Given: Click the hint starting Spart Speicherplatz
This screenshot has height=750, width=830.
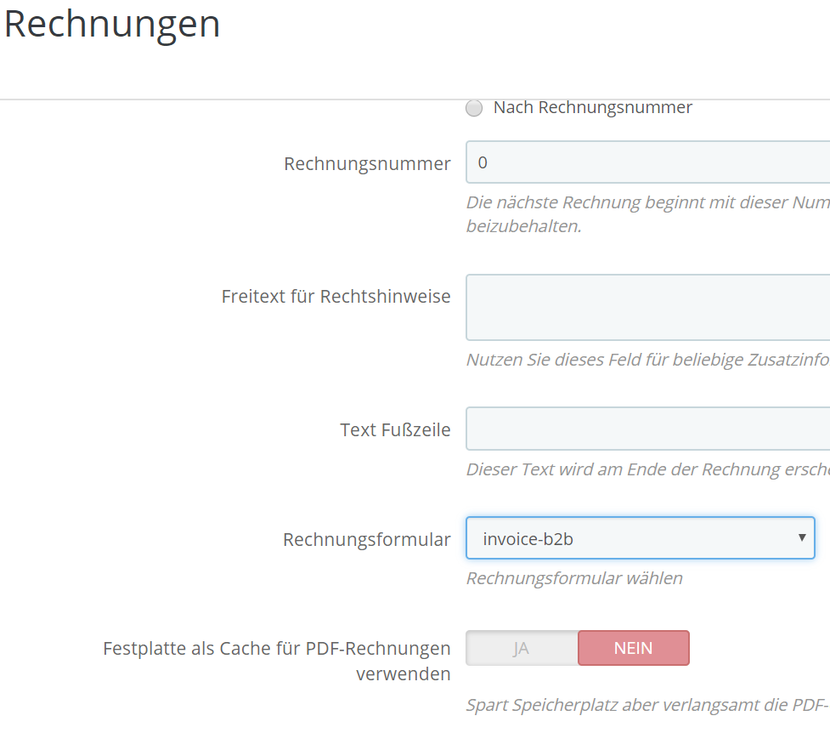Looking at the screenshot, I should tap(647, 705).
